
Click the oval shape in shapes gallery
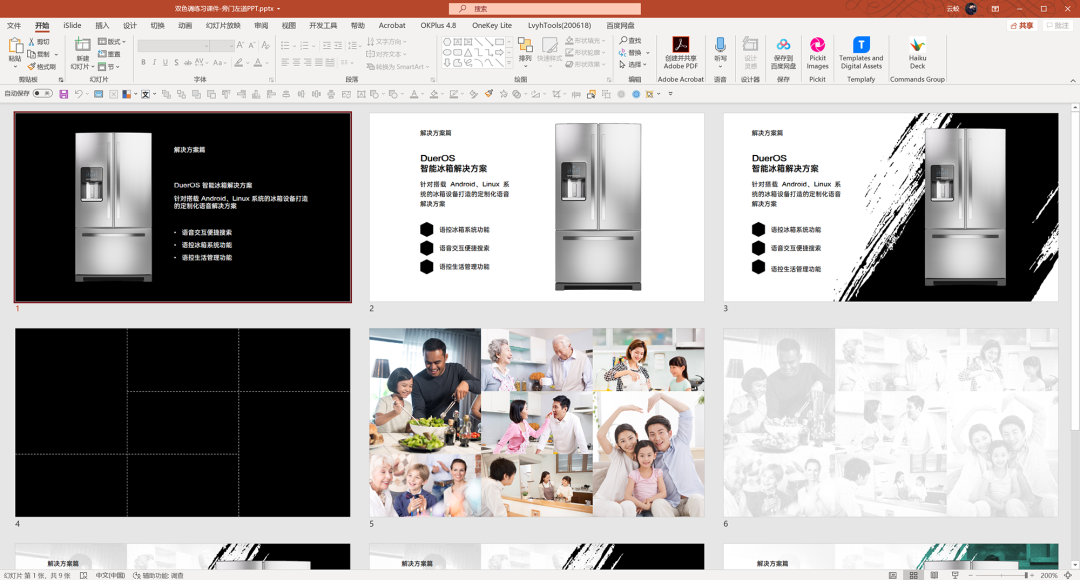447,52
